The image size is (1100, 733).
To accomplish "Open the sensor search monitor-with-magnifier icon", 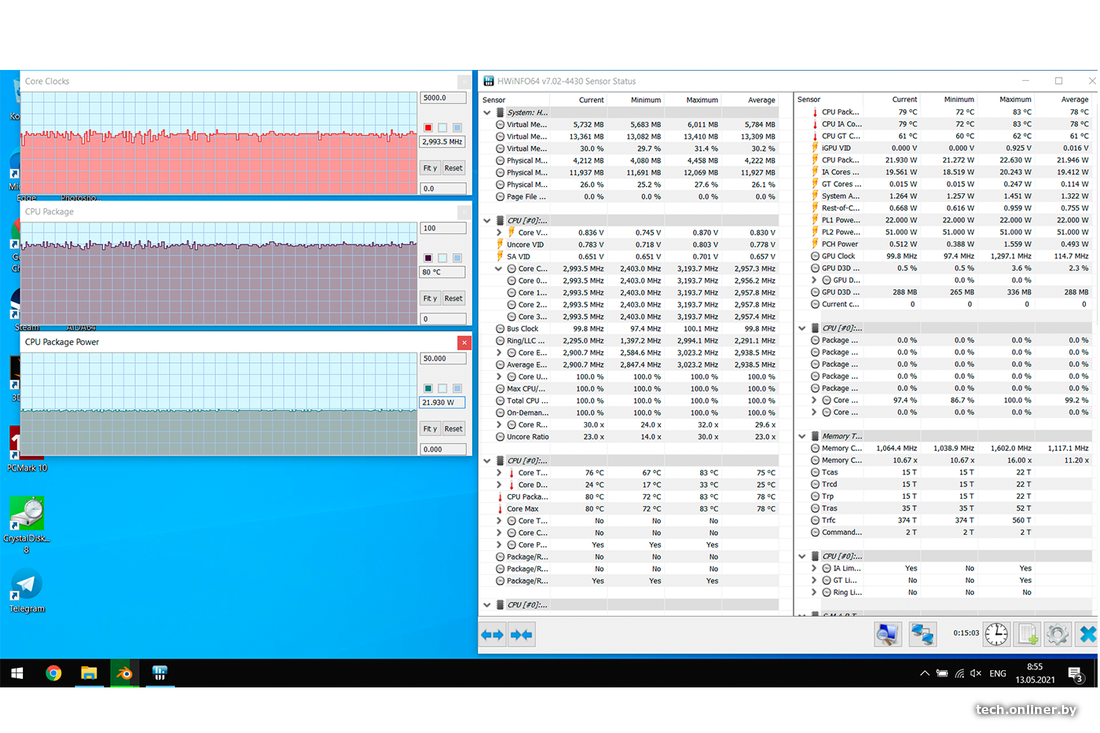I will [886, 634].
